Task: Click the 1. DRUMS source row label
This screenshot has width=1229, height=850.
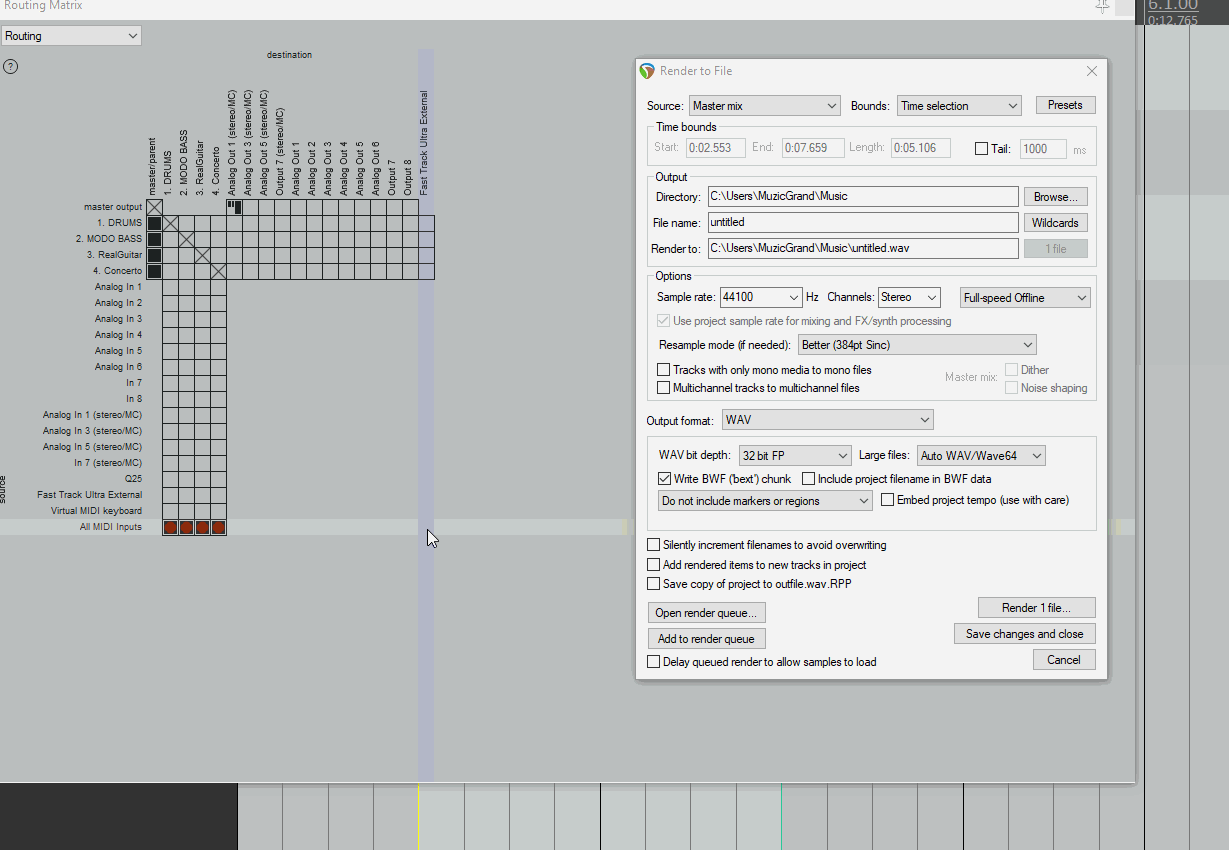Action: point(119,223)
